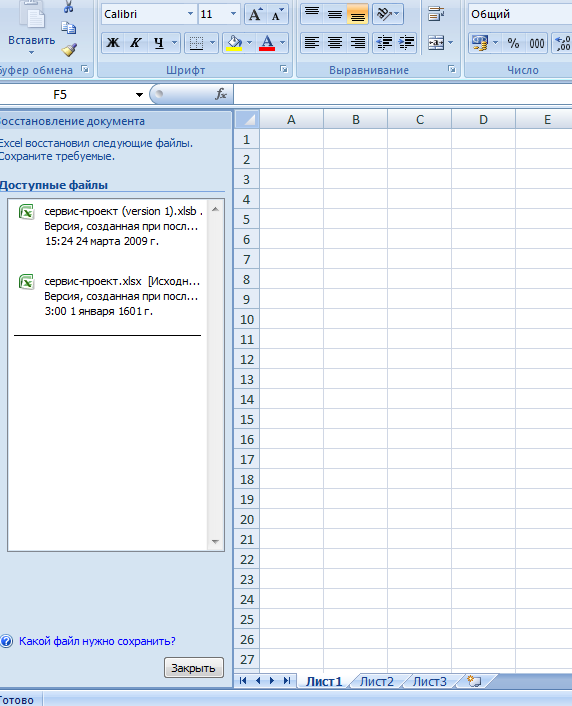Viewport: 572px width, 706px height.
Task: Click the Select All corner button
Action: click(x=246, y=119)
